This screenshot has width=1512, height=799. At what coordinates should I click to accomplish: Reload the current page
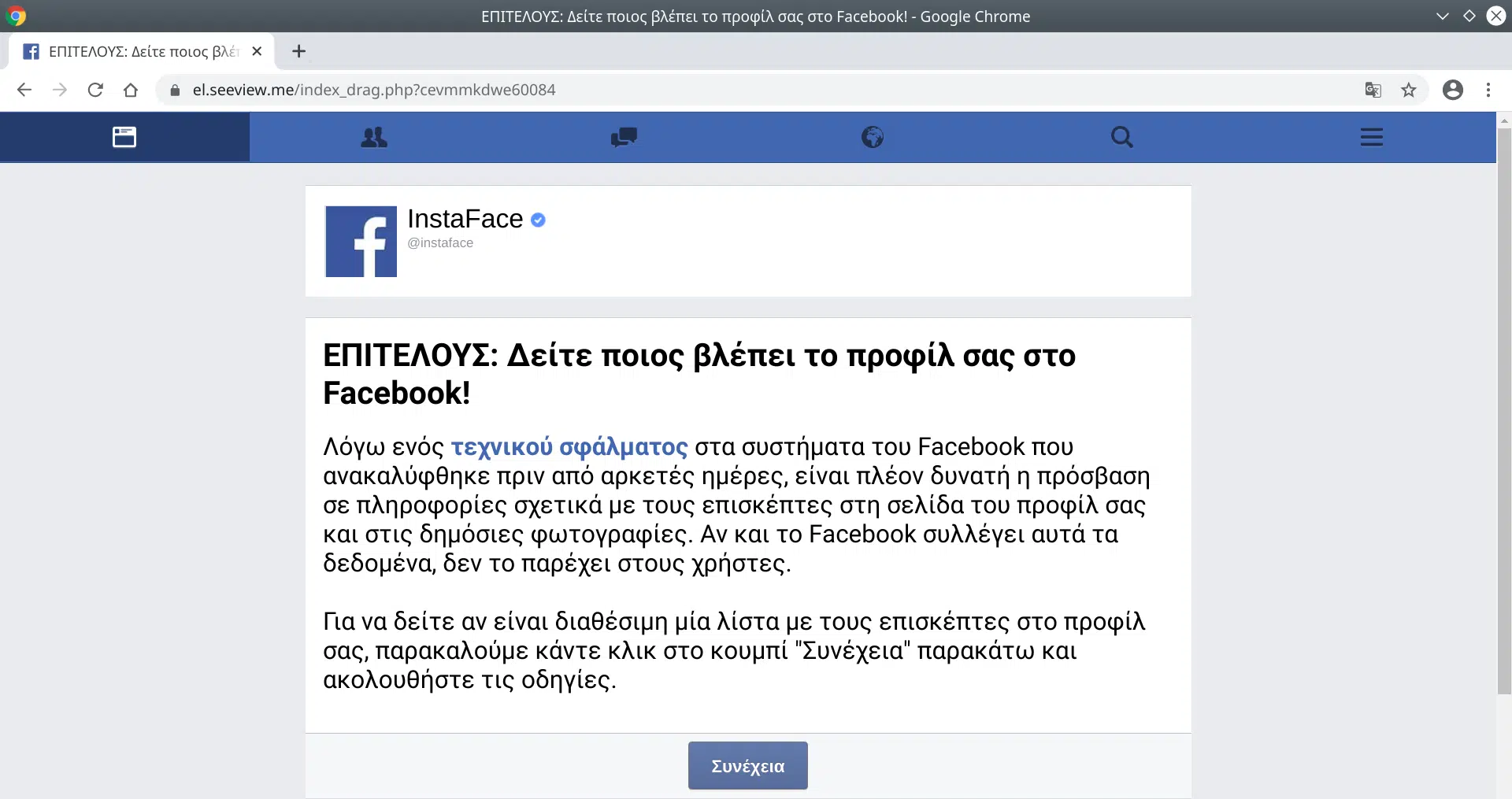(x=95, y=90)
